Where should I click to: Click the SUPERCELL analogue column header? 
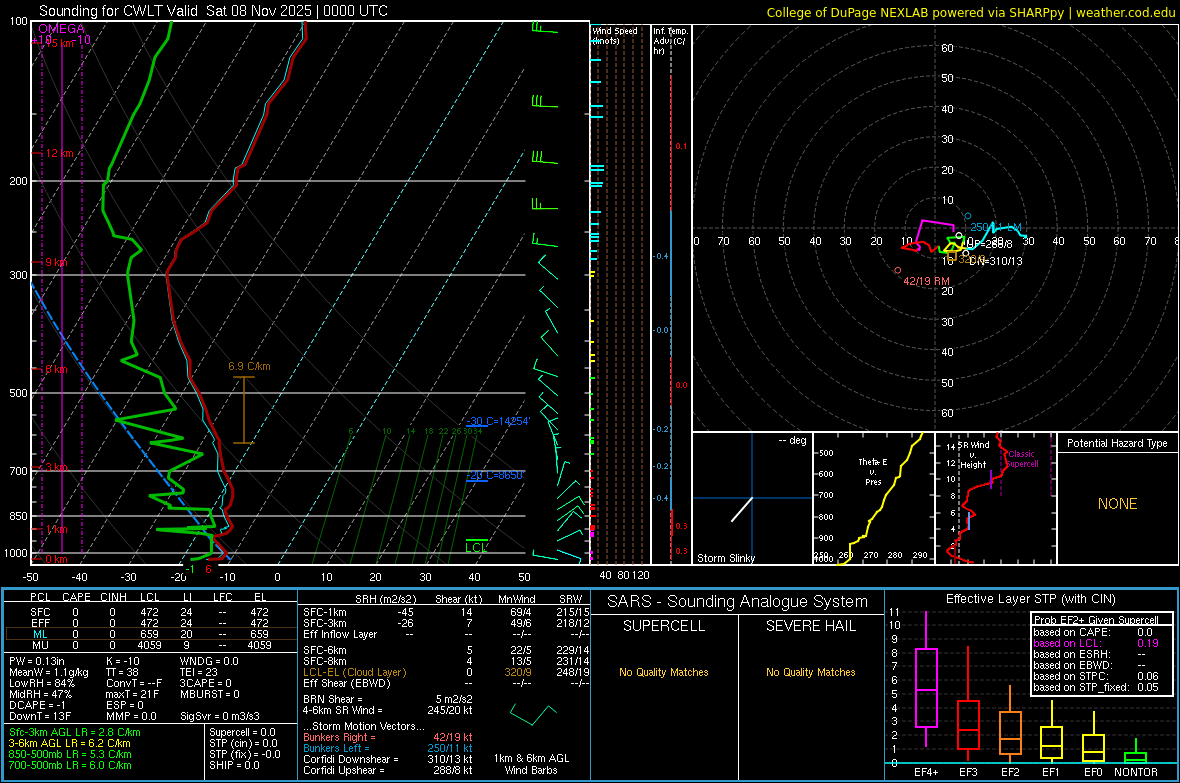(664, 626)
